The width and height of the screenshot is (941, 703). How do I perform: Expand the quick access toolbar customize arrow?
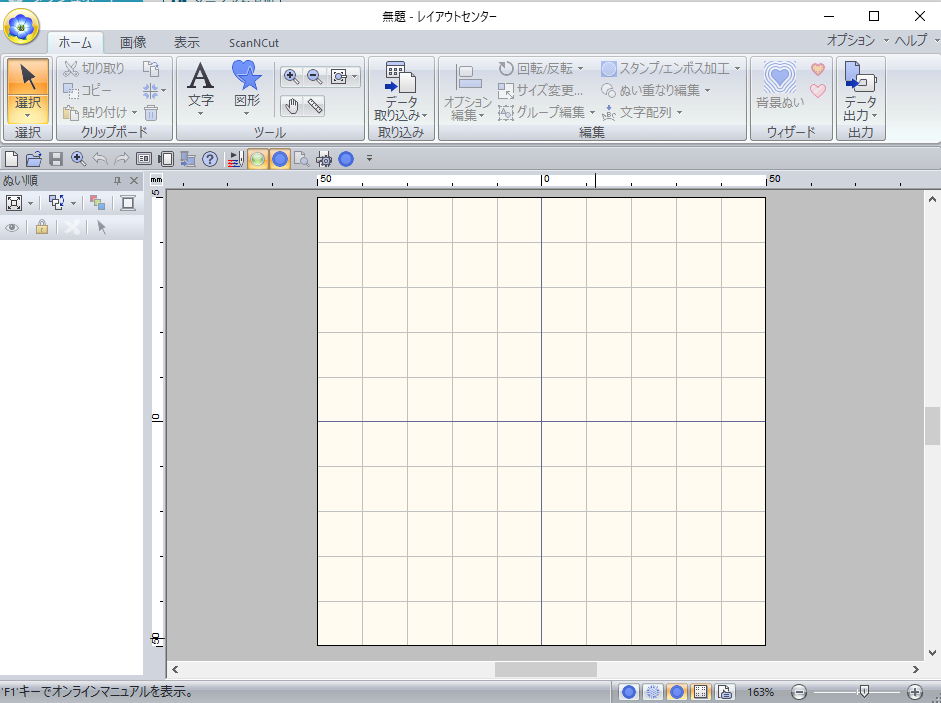[x=369, y=158]
